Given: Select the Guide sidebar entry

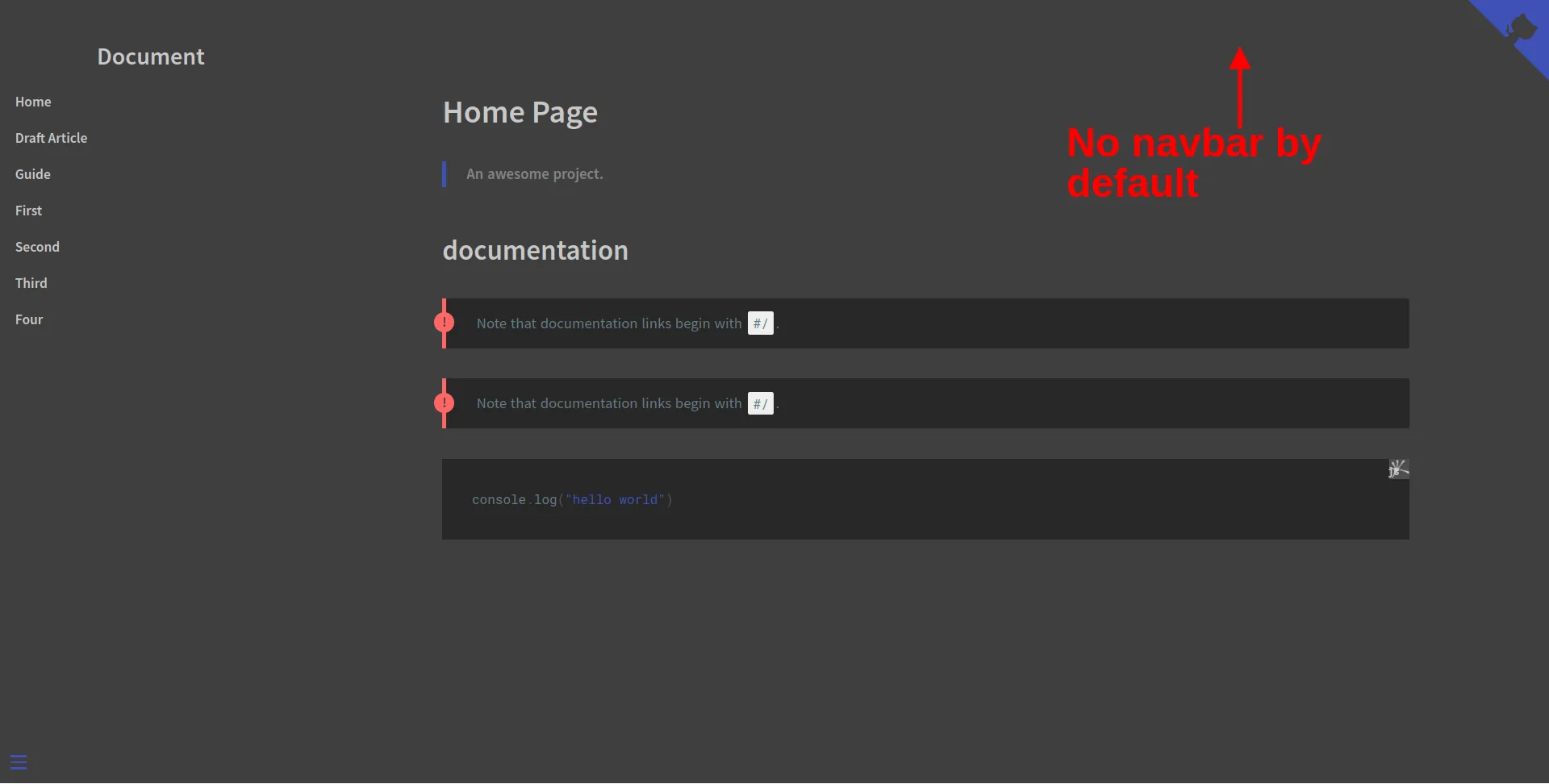Looking at the screenshot, I should click(33, 174).
